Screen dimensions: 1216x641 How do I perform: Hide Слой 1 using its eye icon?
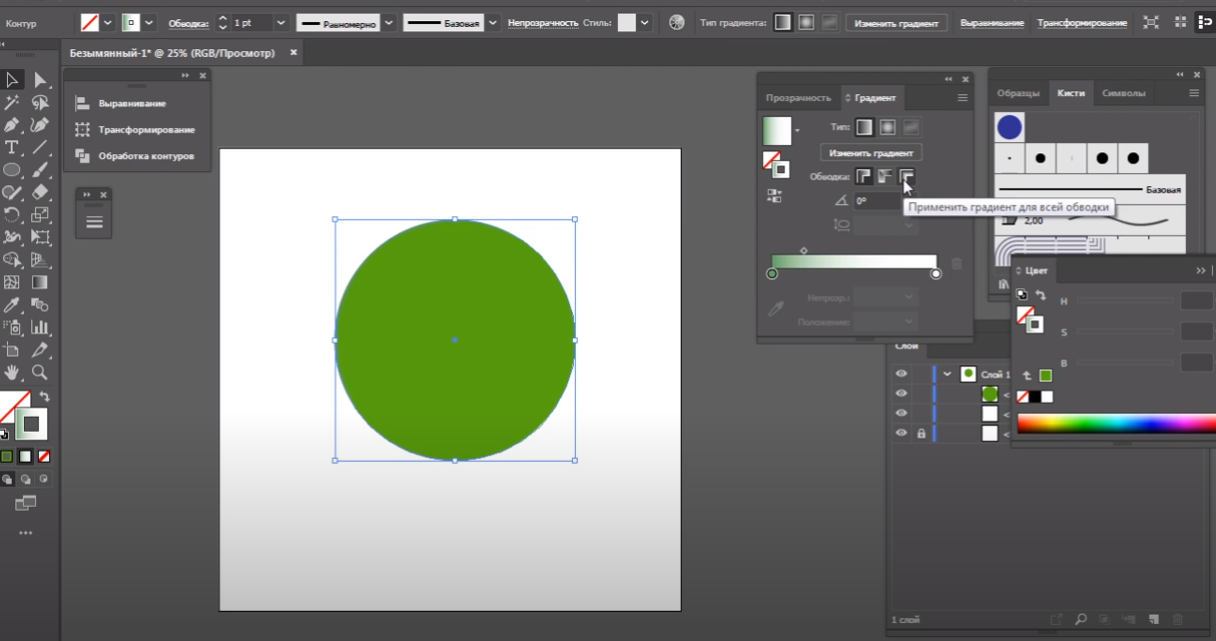click(901, 374)
